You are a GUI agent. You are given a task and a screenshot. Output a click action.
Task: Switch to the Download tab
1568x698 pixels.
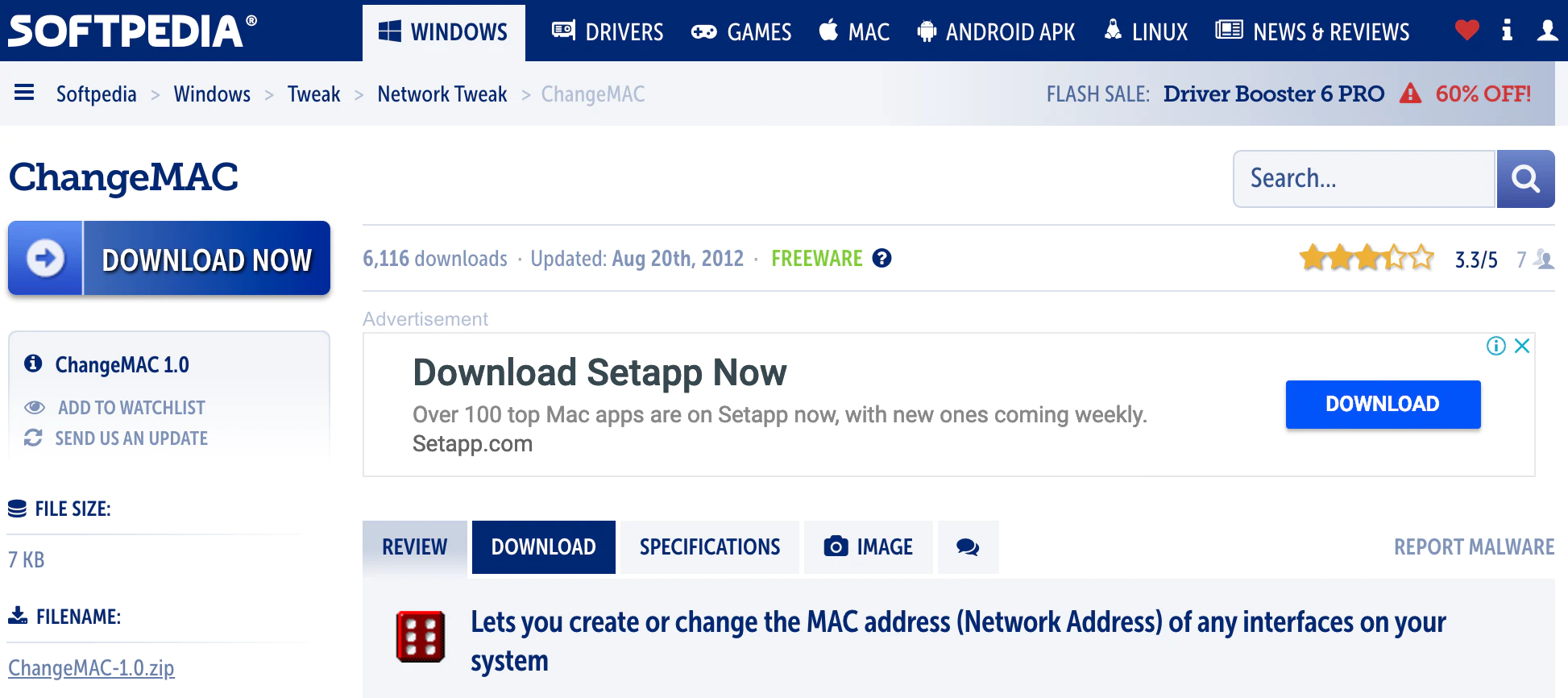tap(544, 547)
